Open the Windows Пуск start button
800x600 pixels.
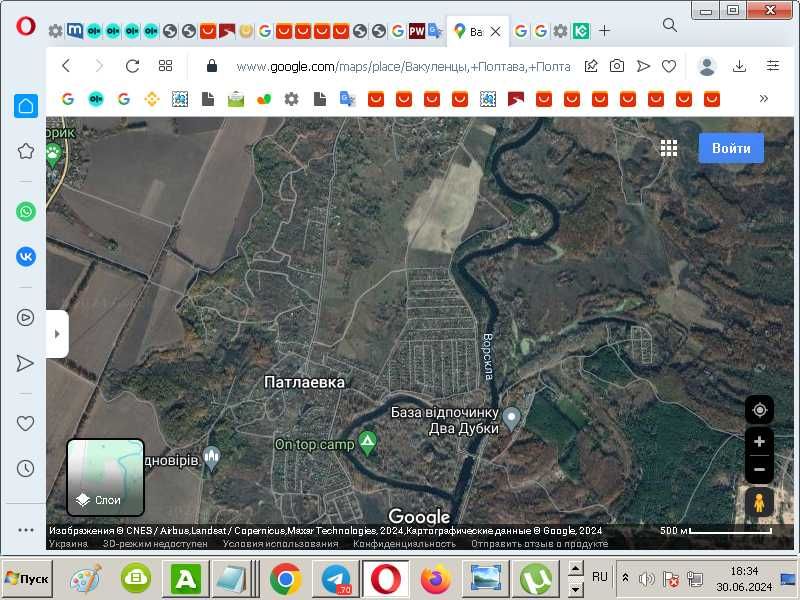[x=28, y=579]
